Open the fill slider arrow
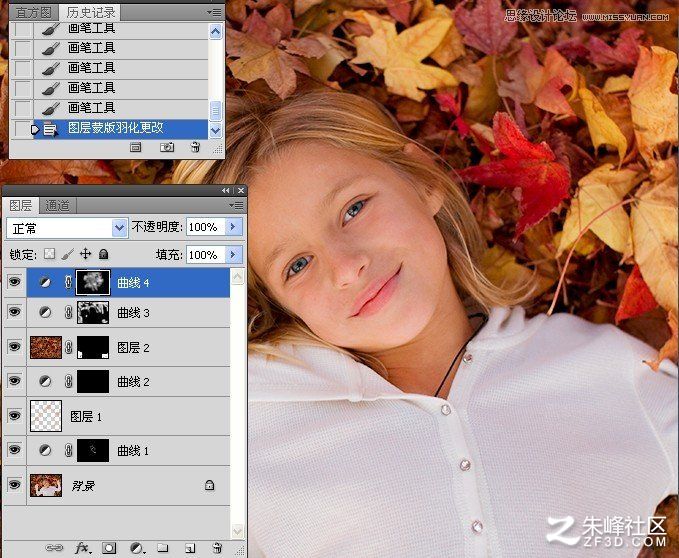 (x=233, y=255)
